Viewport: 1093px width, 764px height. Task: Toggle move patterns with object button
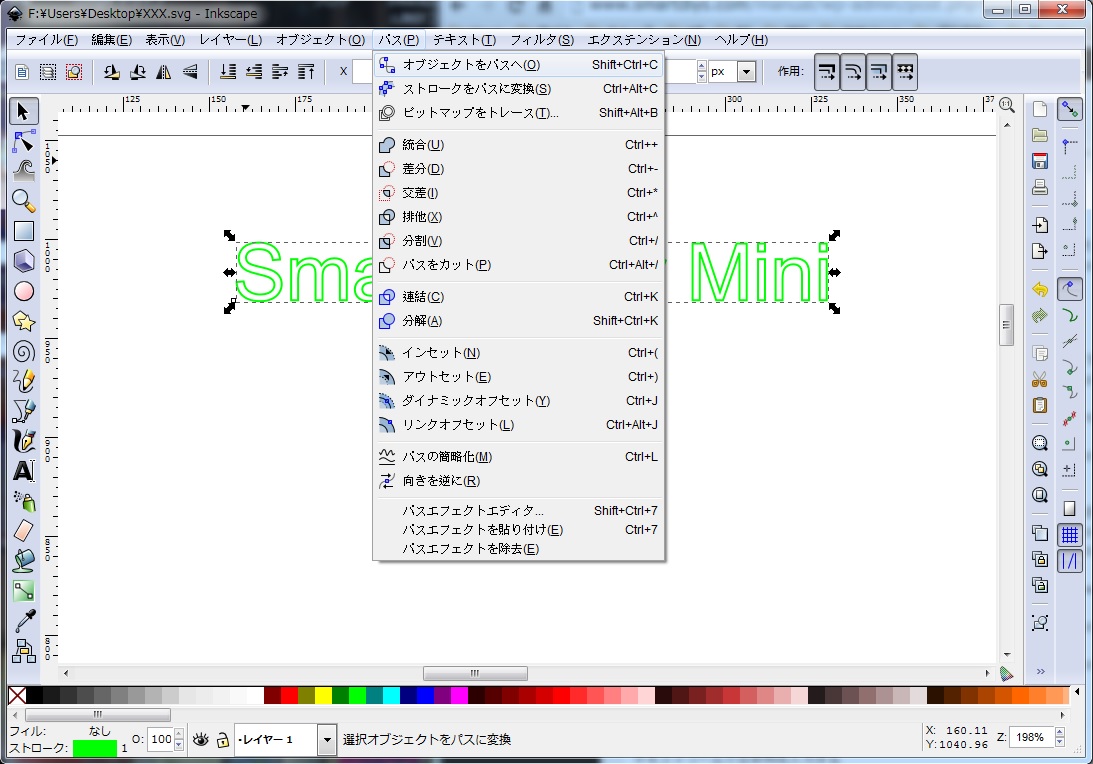click(905, 72)
